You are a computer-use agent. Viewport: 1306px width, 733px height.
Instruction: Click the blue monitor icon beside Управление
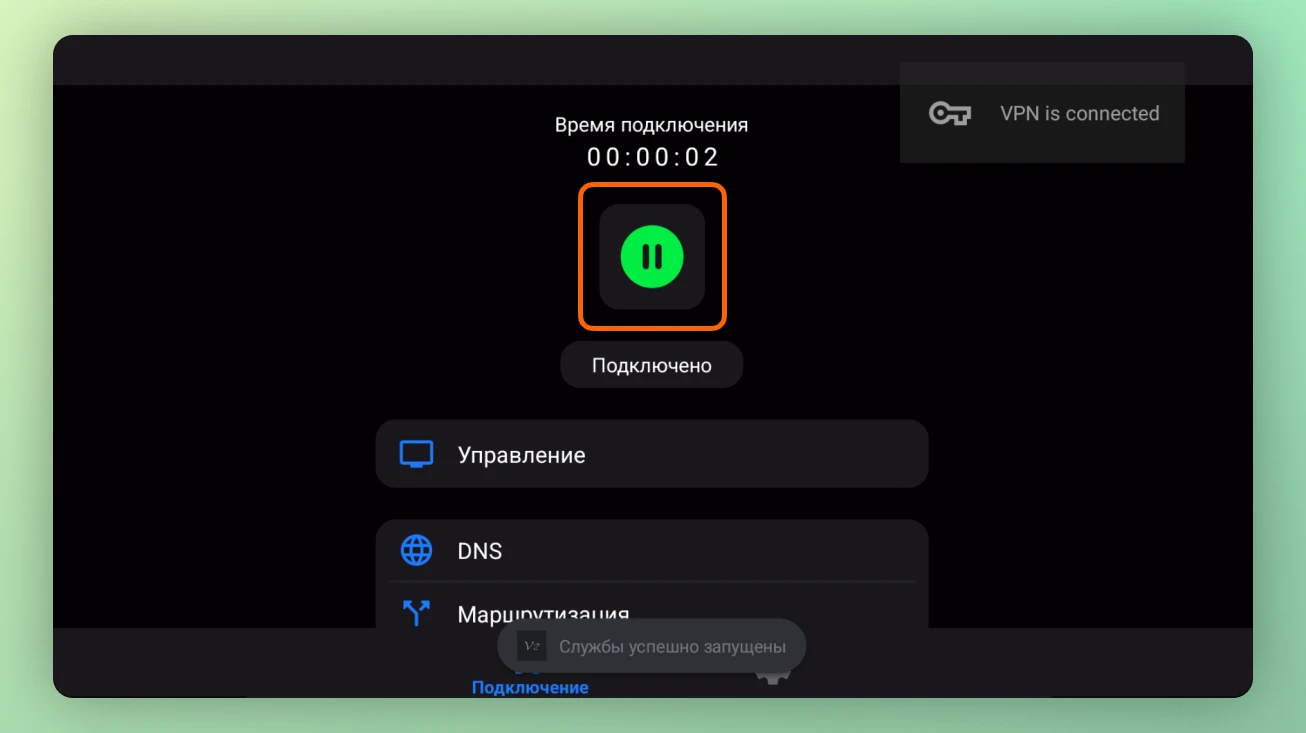point(416,453)
